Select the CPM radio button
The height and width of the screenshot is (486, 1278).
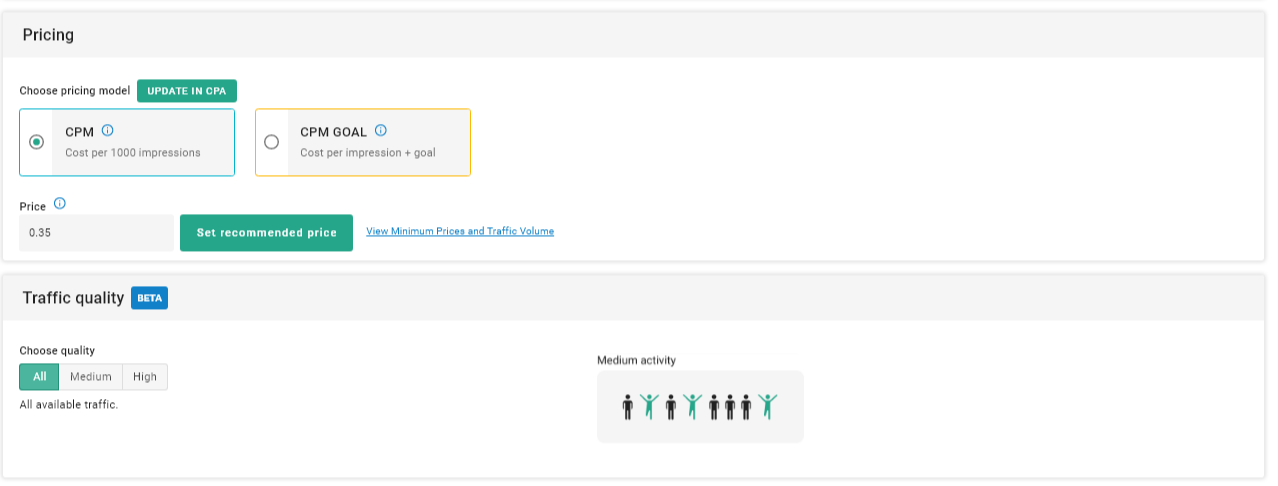point(37,142)
